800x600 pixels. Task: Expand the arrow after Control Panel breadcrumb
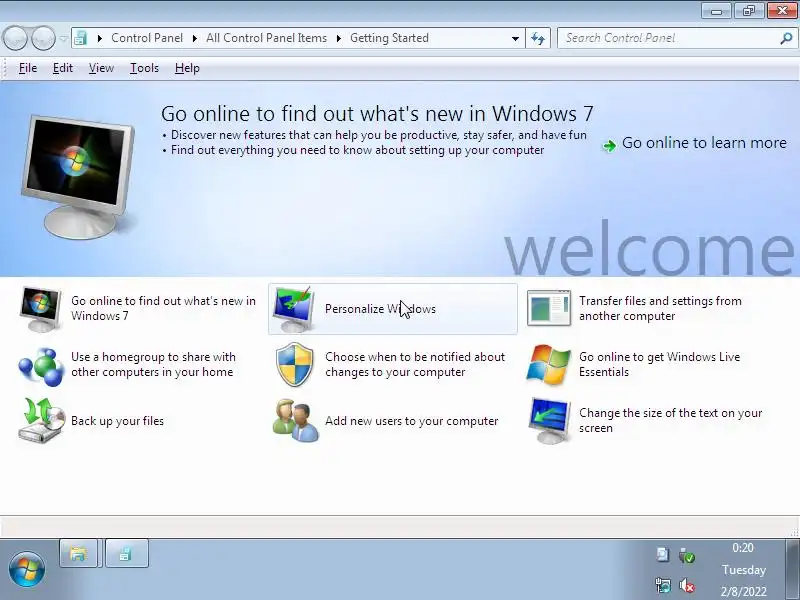click(x=194, y=38)
